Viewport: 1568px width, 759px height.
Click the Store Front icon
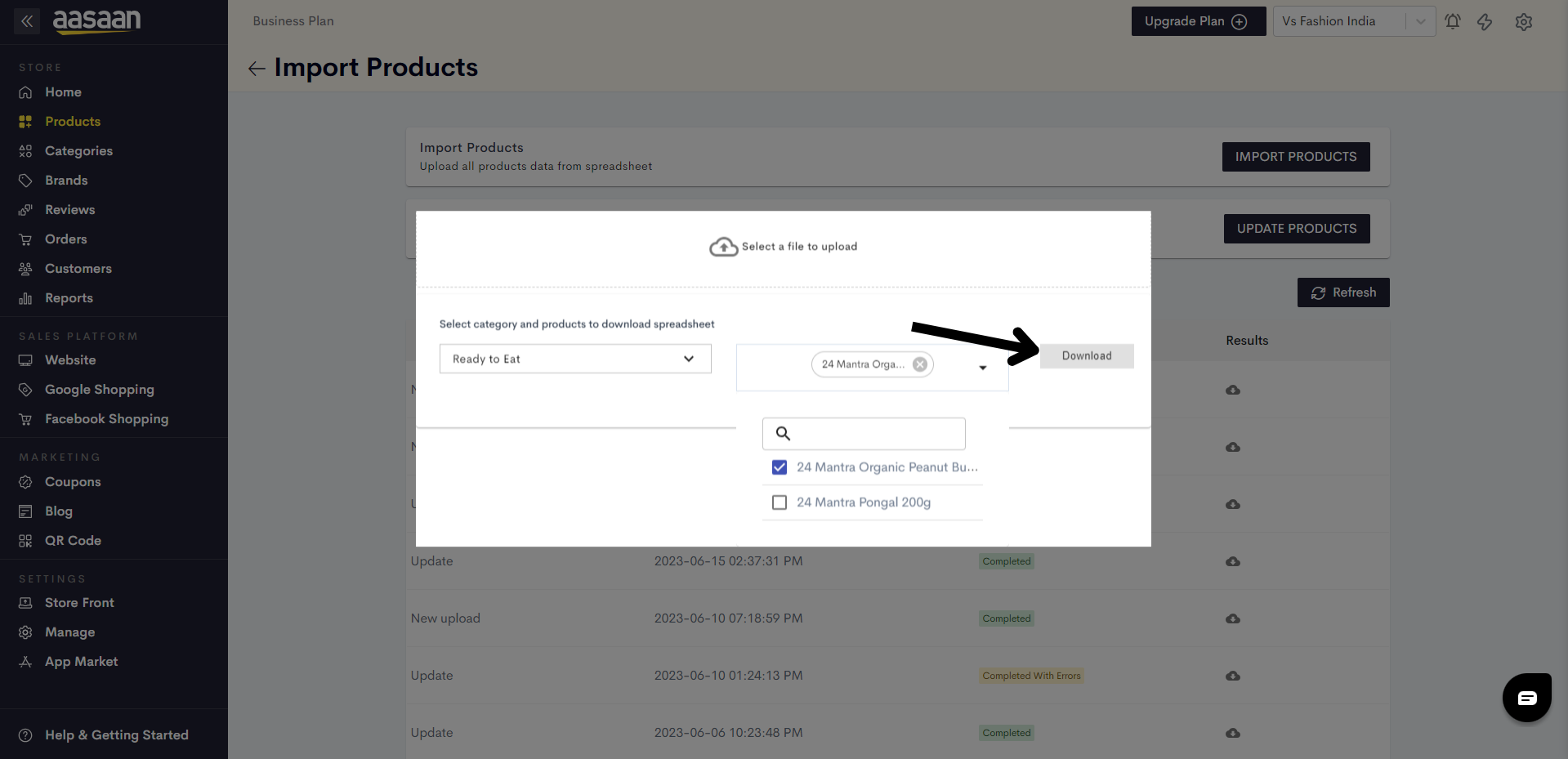25,603
